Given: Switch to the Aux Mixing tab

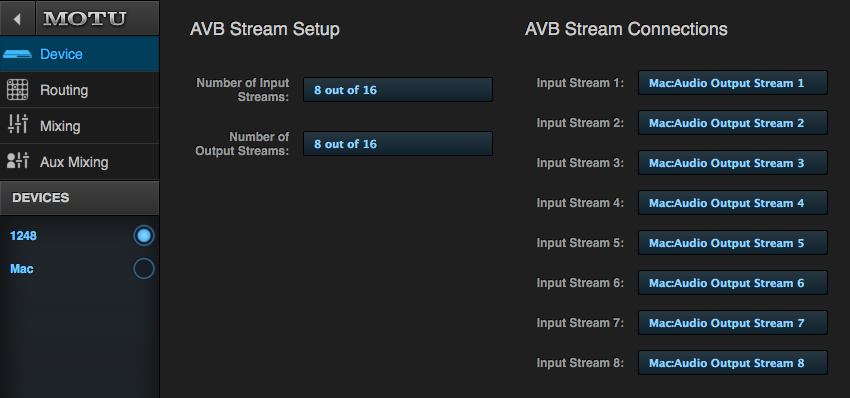Looking at the screenshot, I should click(x=80, y=162).
